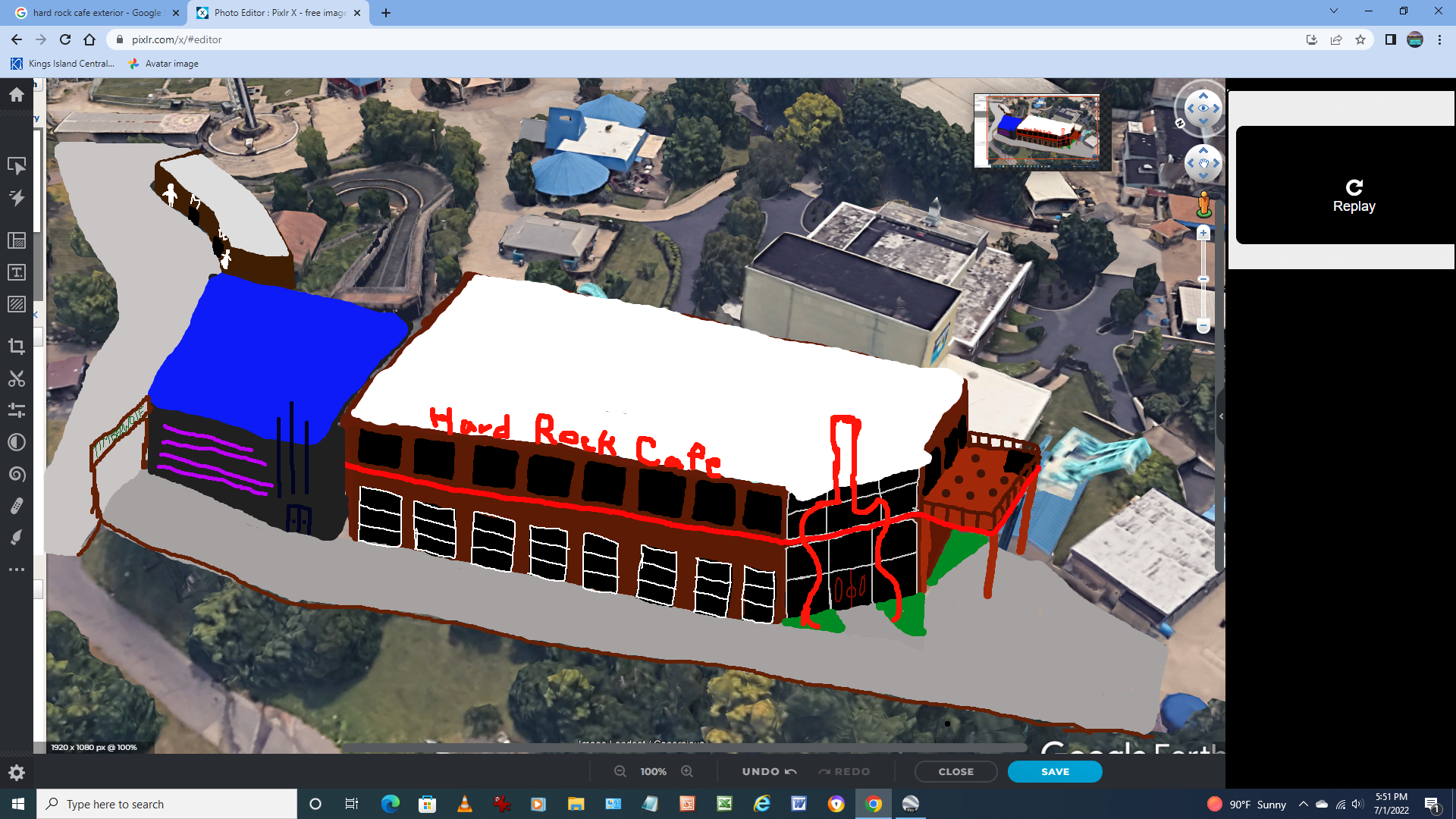This screenshot has height=819, width=1456.
Task: Click the zoom out magnifier icon
Action: pos(620,771)
